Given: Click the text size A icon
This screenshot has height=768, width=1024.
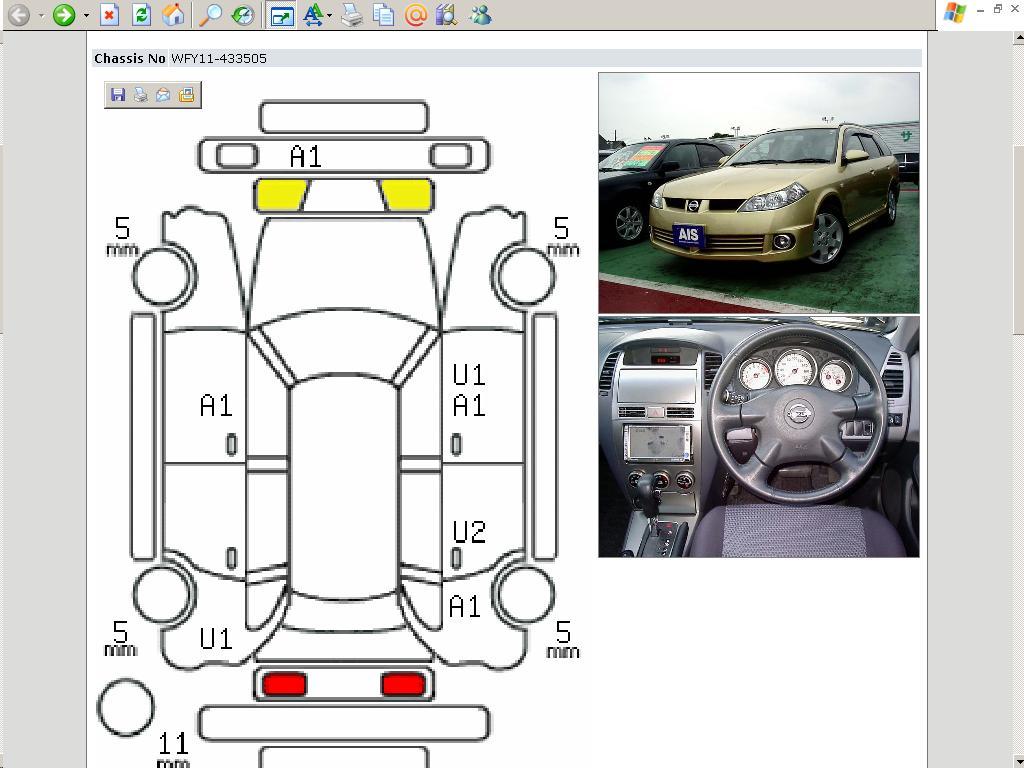Looking at the screenshot, I should click(313, 14).
